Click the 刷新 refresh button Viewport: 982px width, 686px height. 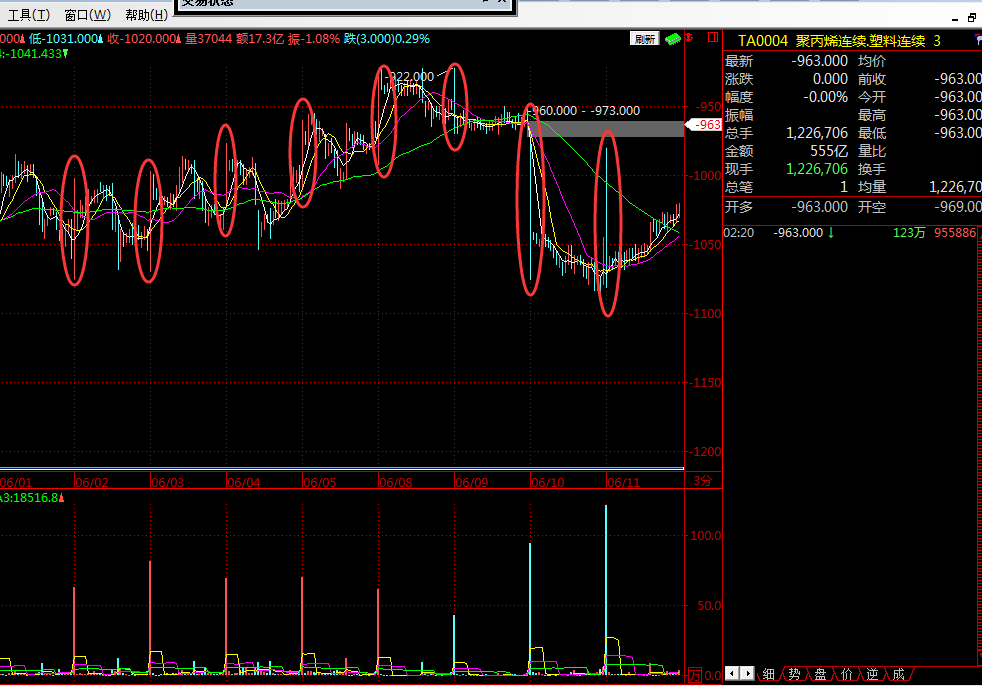(x=644, y=39)
